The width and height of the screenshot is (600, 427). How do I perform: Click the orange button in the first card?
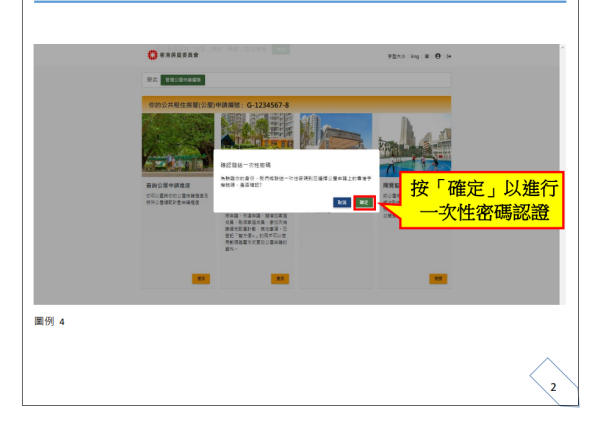(x=201, y=279)
